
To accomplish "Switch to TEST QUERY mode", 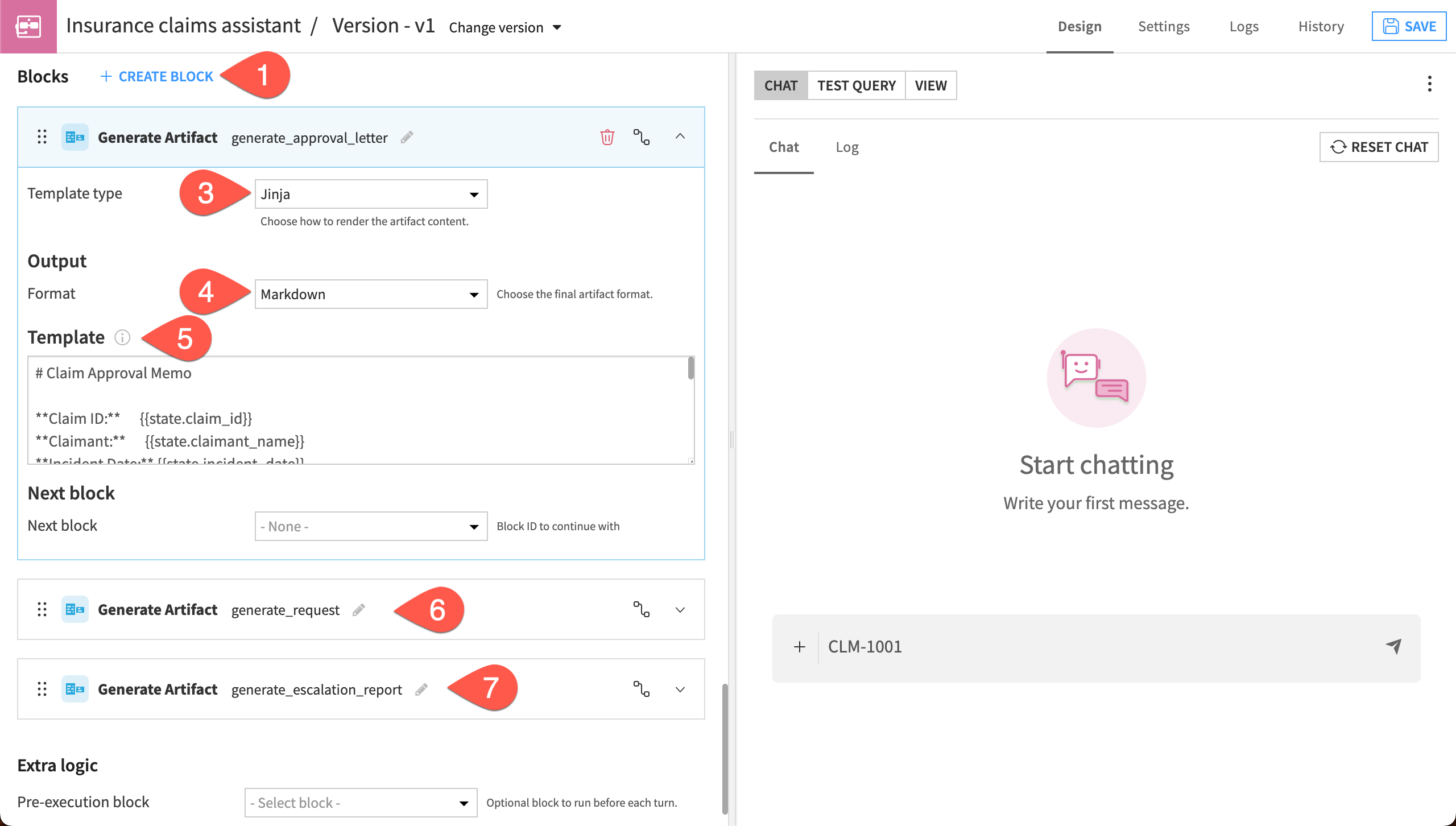I will coord(857,85).
